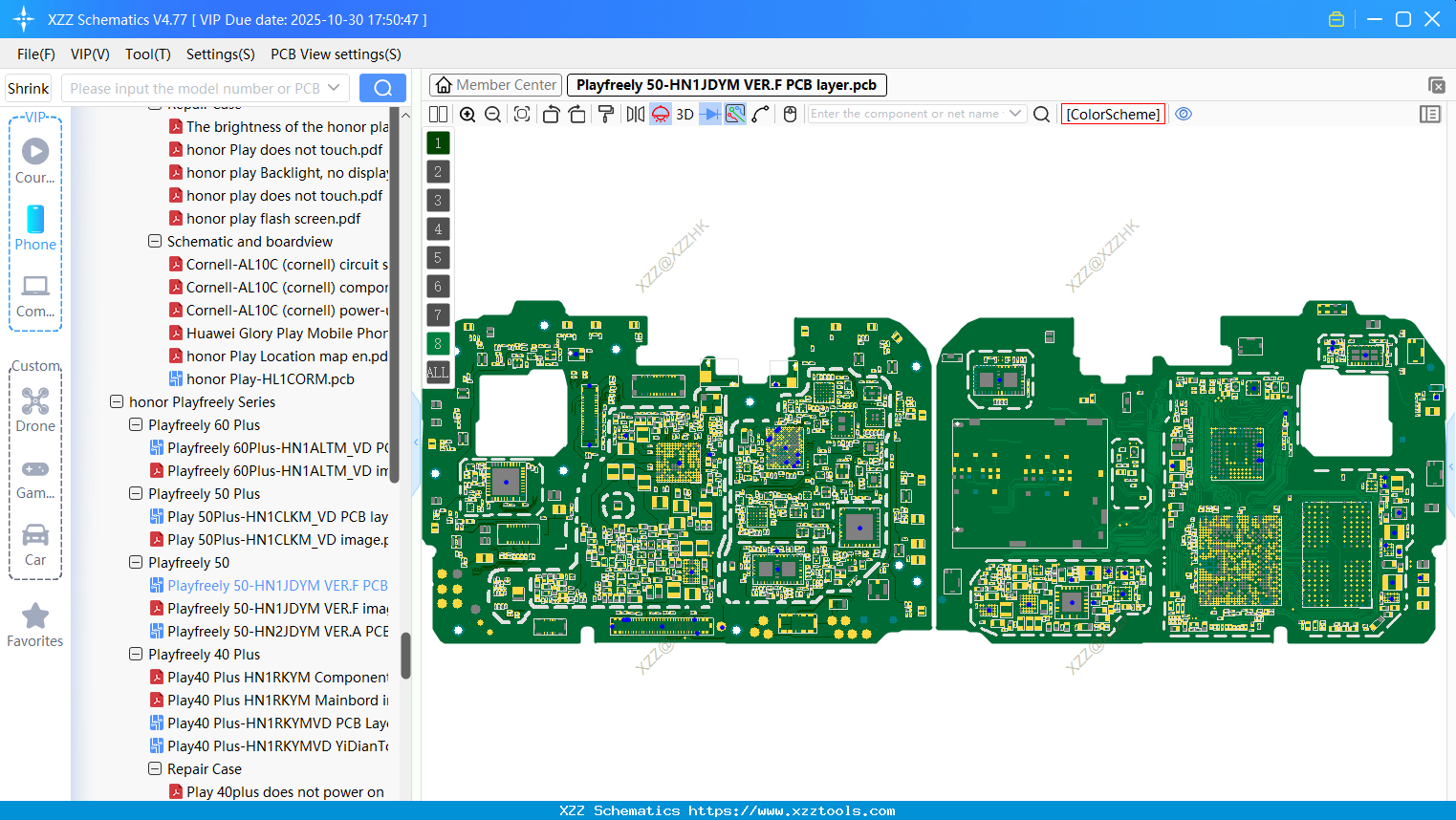Toggle the eye visibility icon
1456x820 pixels.
point(1184,114)
